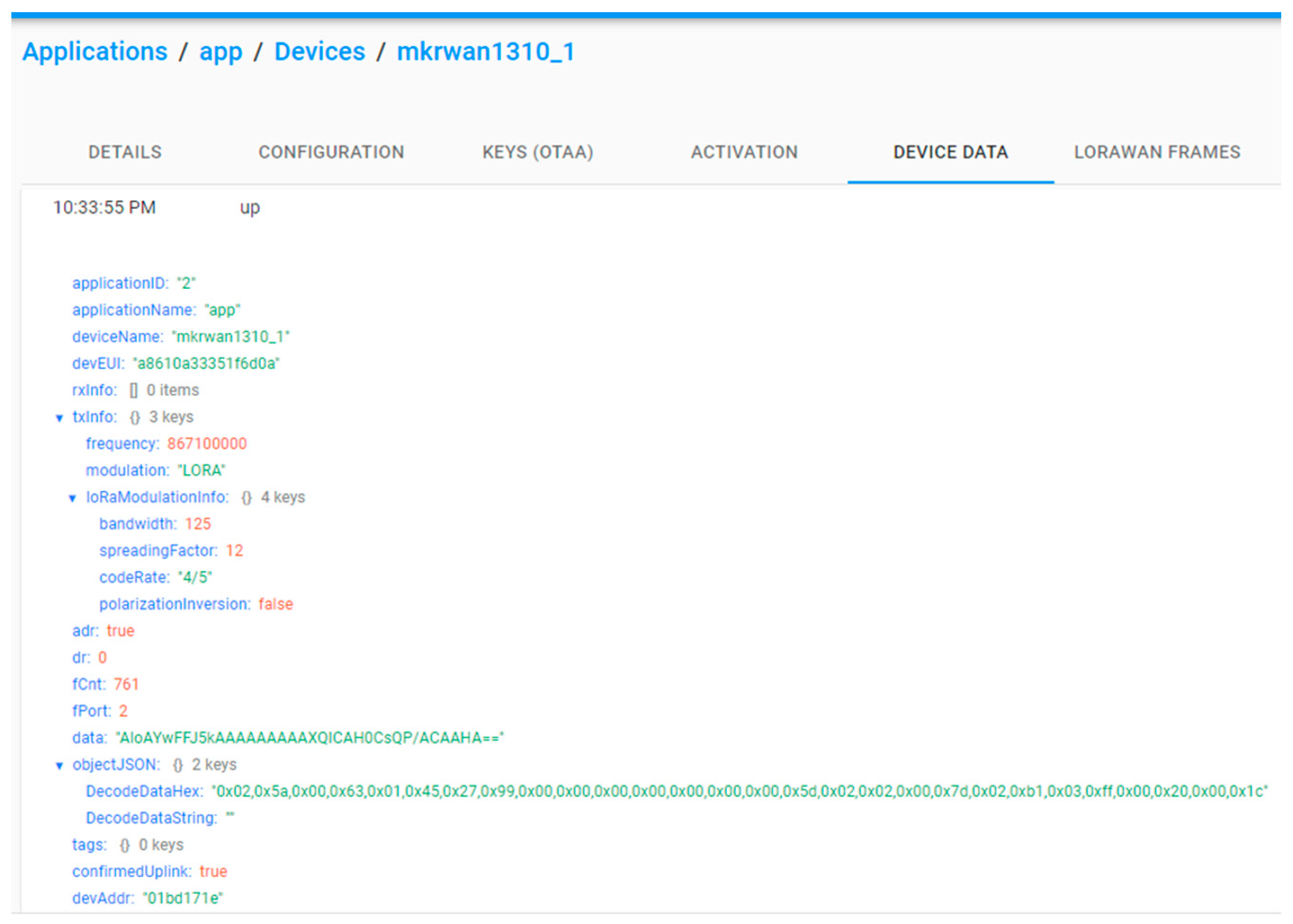Click the loRaModulationInfo braces icon

(246, 498)
